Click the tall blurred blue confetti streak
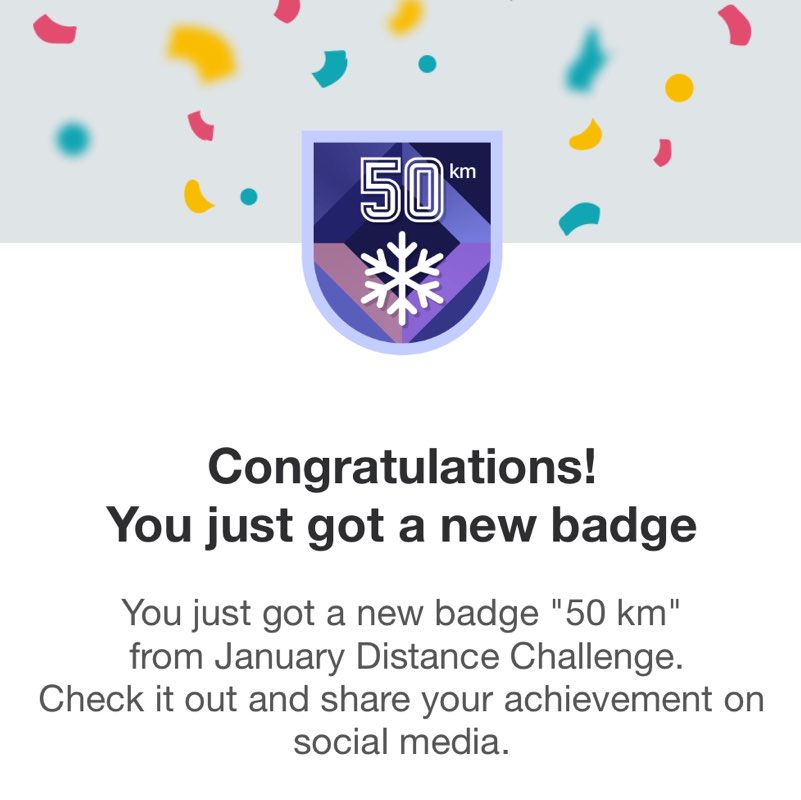This screenshot has width=801, height=800. [x=587, y=60]
